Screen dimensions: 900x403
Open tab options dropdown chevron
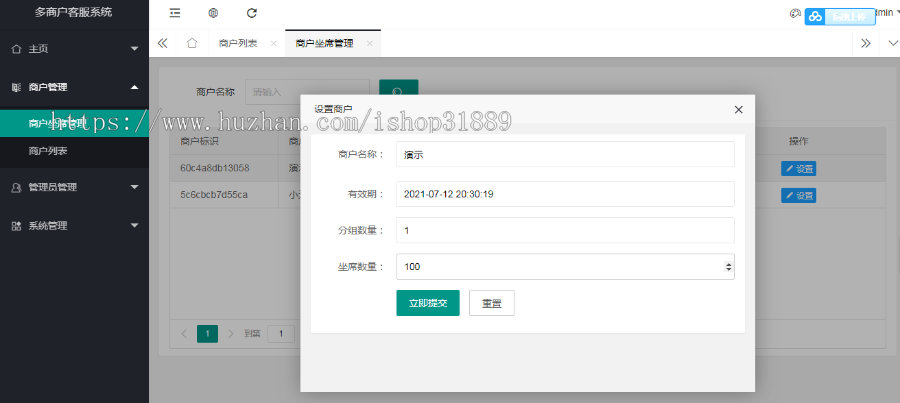coord(893,43)
